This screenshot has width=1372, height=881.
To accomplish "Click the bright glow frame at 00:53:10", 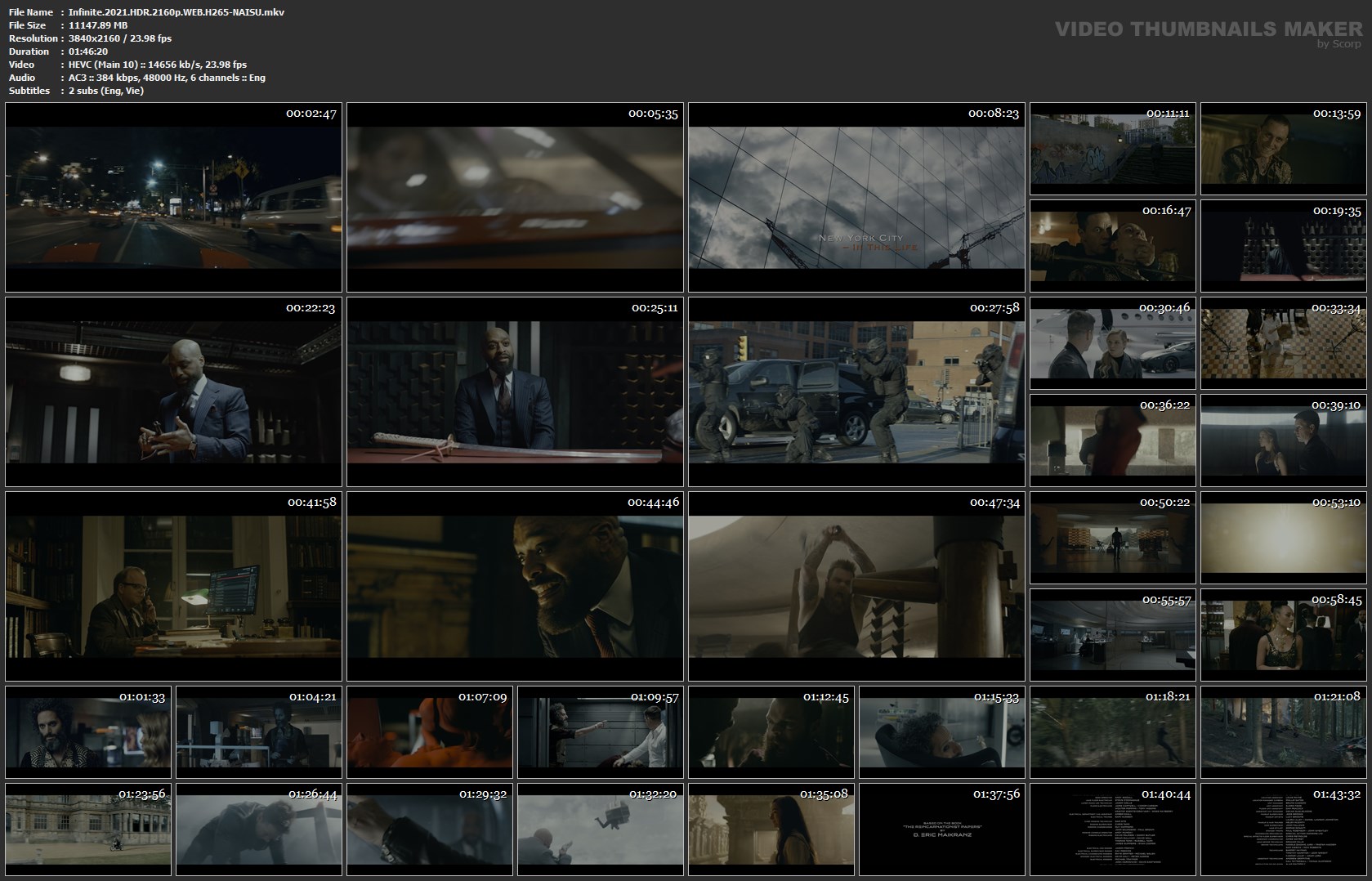I will pyautogui.click(x=1284, y=538).
